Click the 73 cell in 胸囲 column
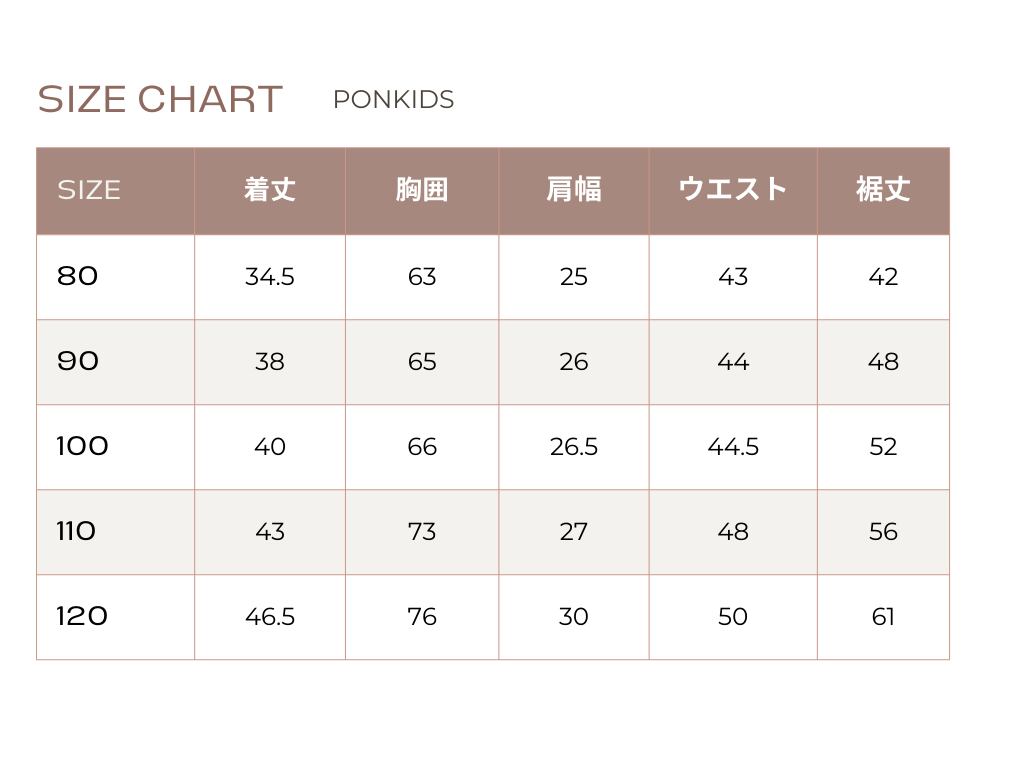Image resolution: width=1024 pixels, height=768 pixels. point(422,532)
